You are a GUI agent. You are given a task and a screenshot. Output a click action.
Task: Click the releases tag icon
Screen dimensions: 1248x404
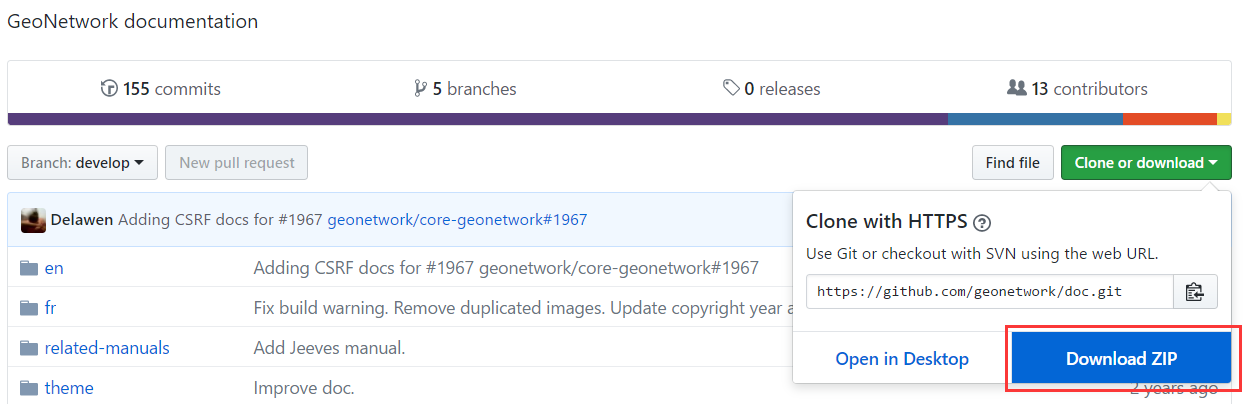(x=731, y=89)
